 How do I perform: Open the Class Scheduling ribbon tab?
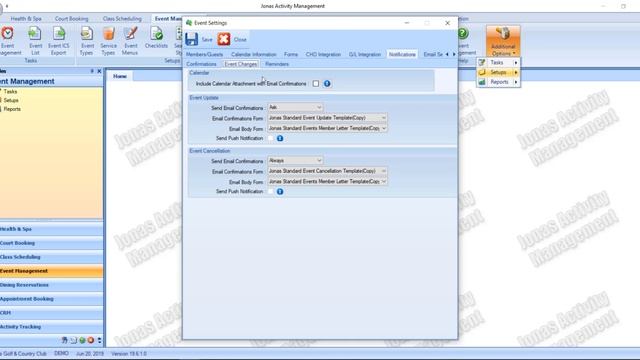click(x=122, y=19)
